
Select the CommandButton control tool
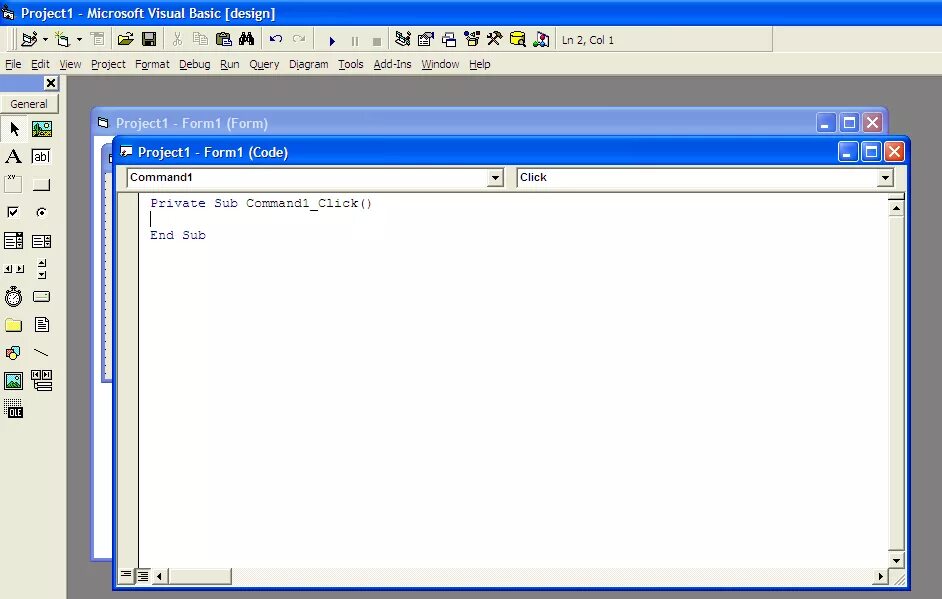pos(41,184)
